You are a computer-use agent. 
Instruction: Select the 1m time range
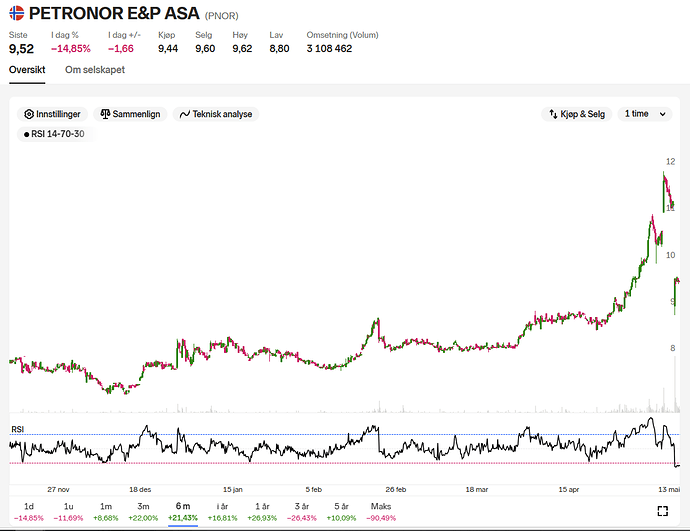click(x=106, y=512)
